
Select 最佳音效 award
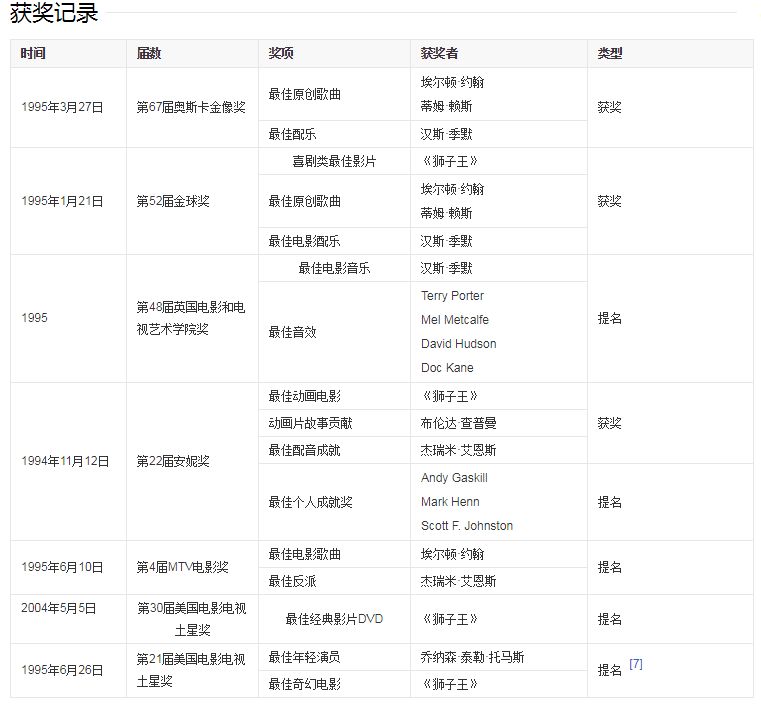click(292, 332)
